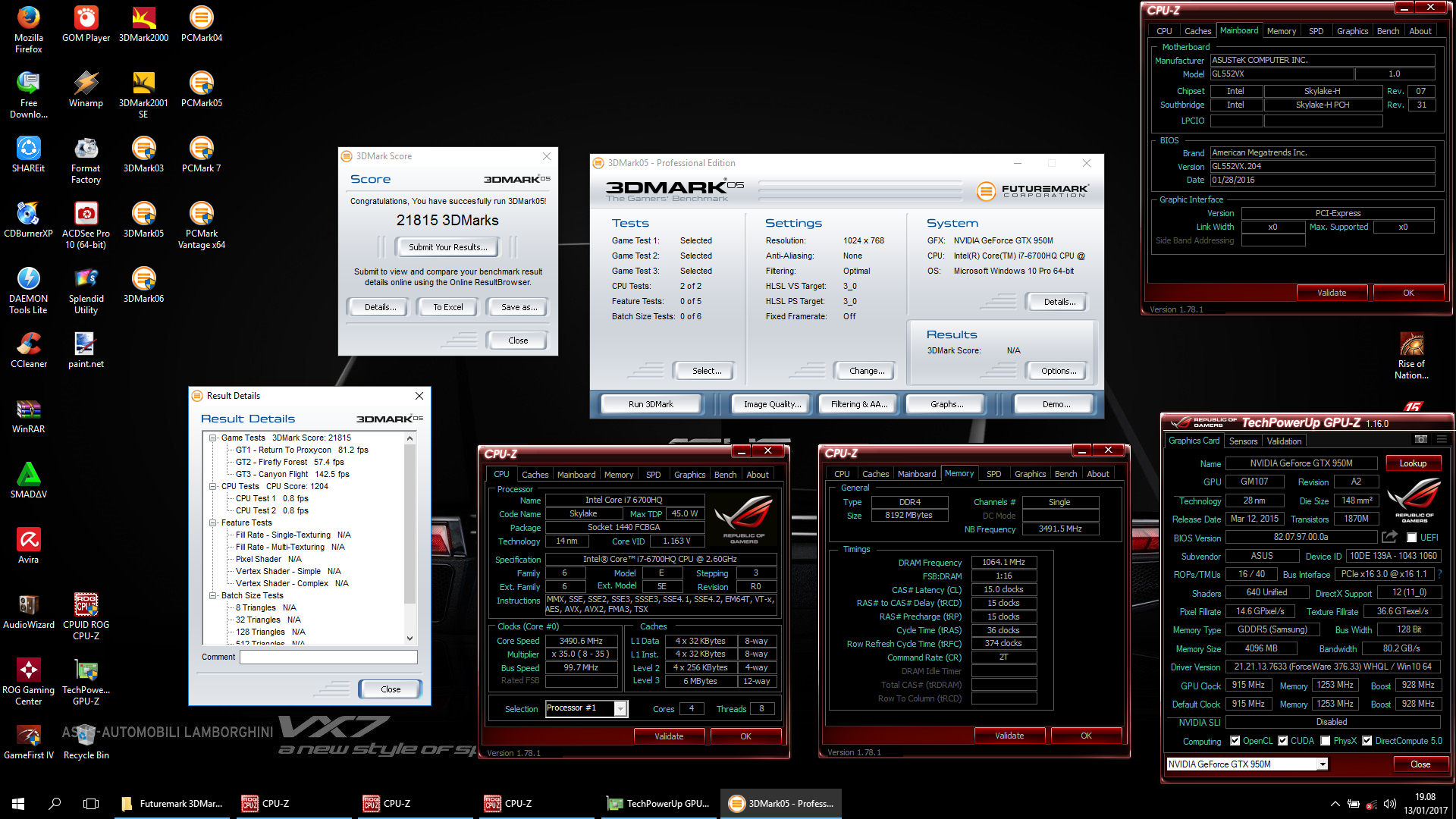Click the To Excel button
Image resolution: width=1456 pixels, height=819 pixels.
pos(448,307)
